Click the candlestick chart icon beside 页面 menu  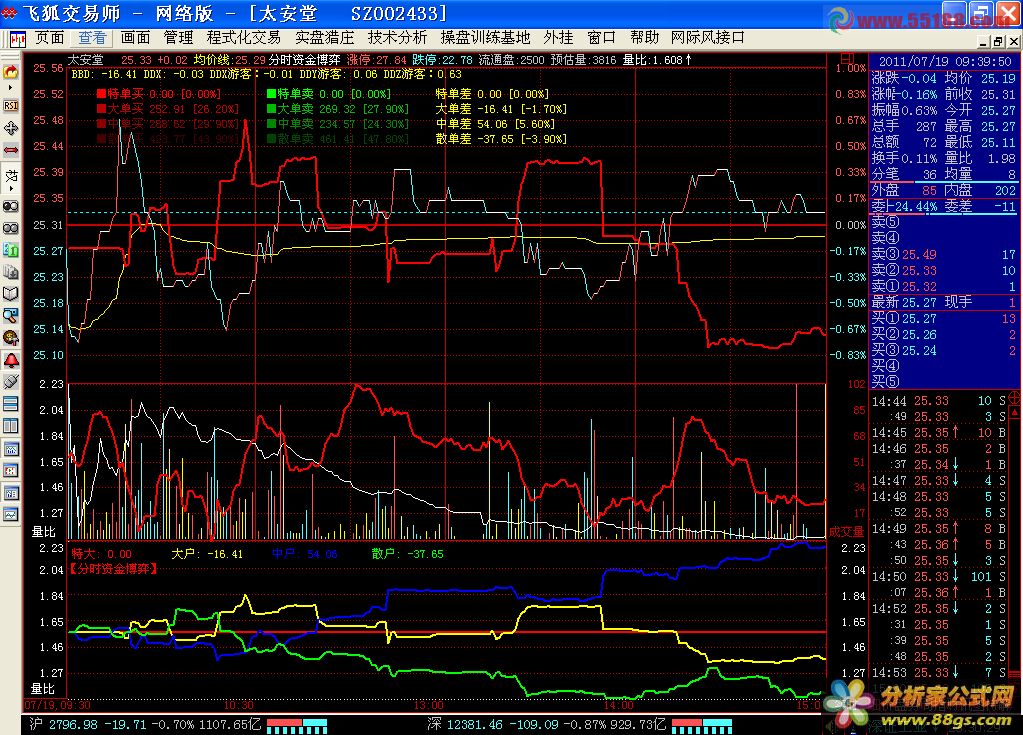18,39
